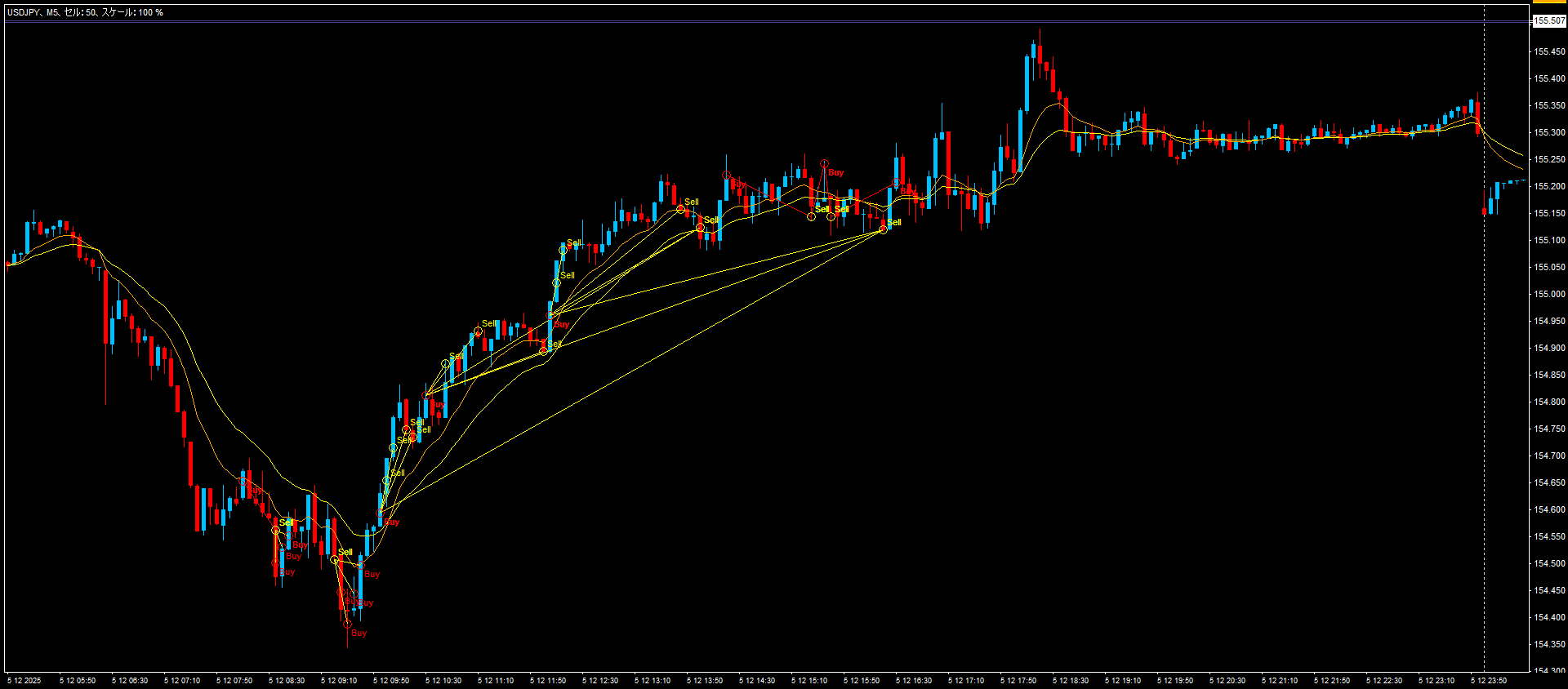
Task: Click the Sell marker where yellow lines converge
Action: tap(883, 229)
